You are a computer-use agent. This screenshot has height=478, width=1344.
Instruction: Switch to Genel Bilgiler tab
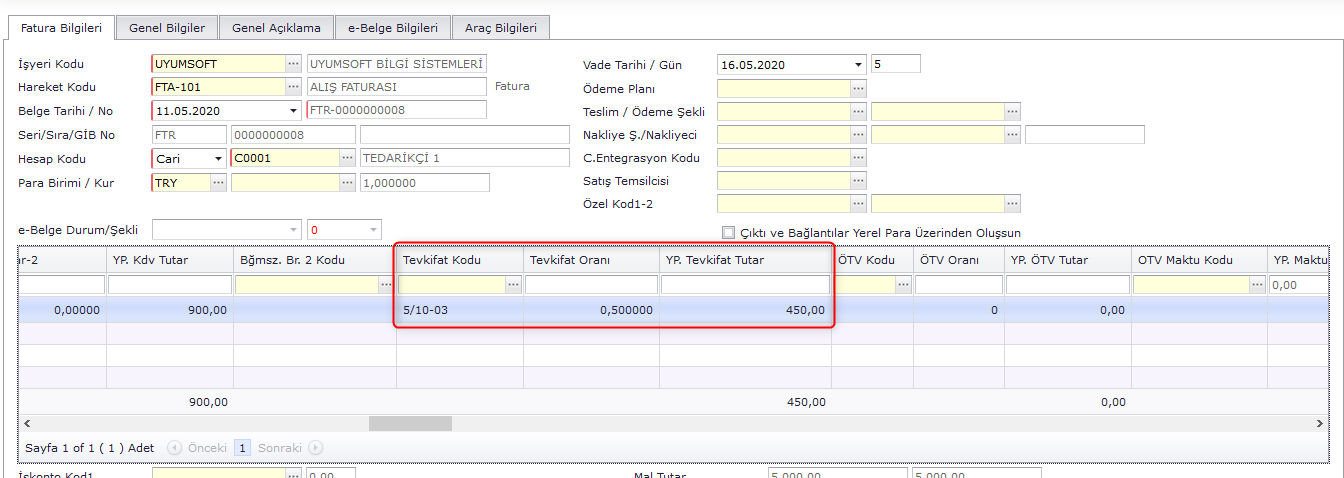point(167,28)
